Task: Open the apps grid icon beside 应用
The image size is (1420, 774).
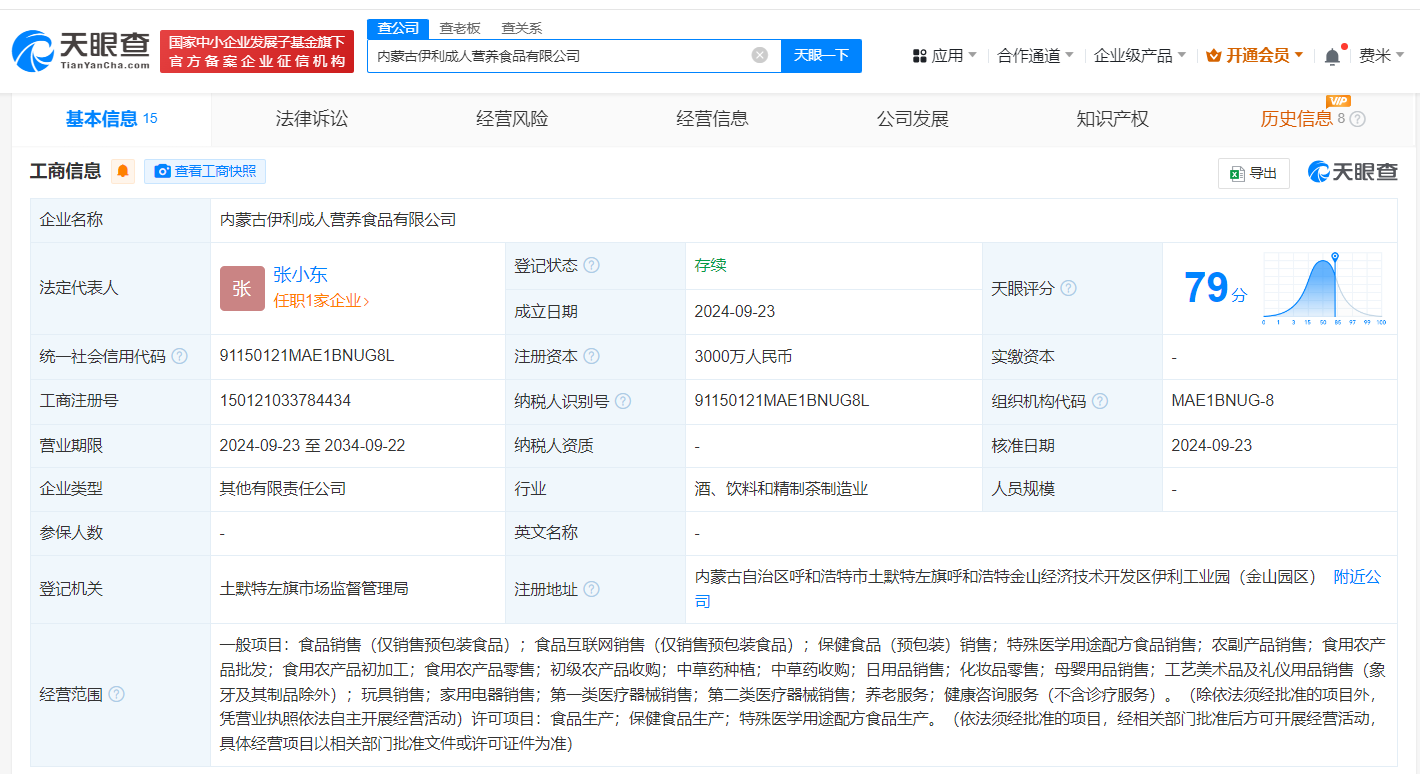Action: point(918,55)
